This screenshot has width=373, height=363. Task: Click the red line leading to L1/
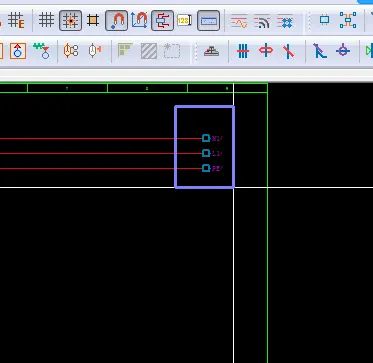(x=100, y=153)
